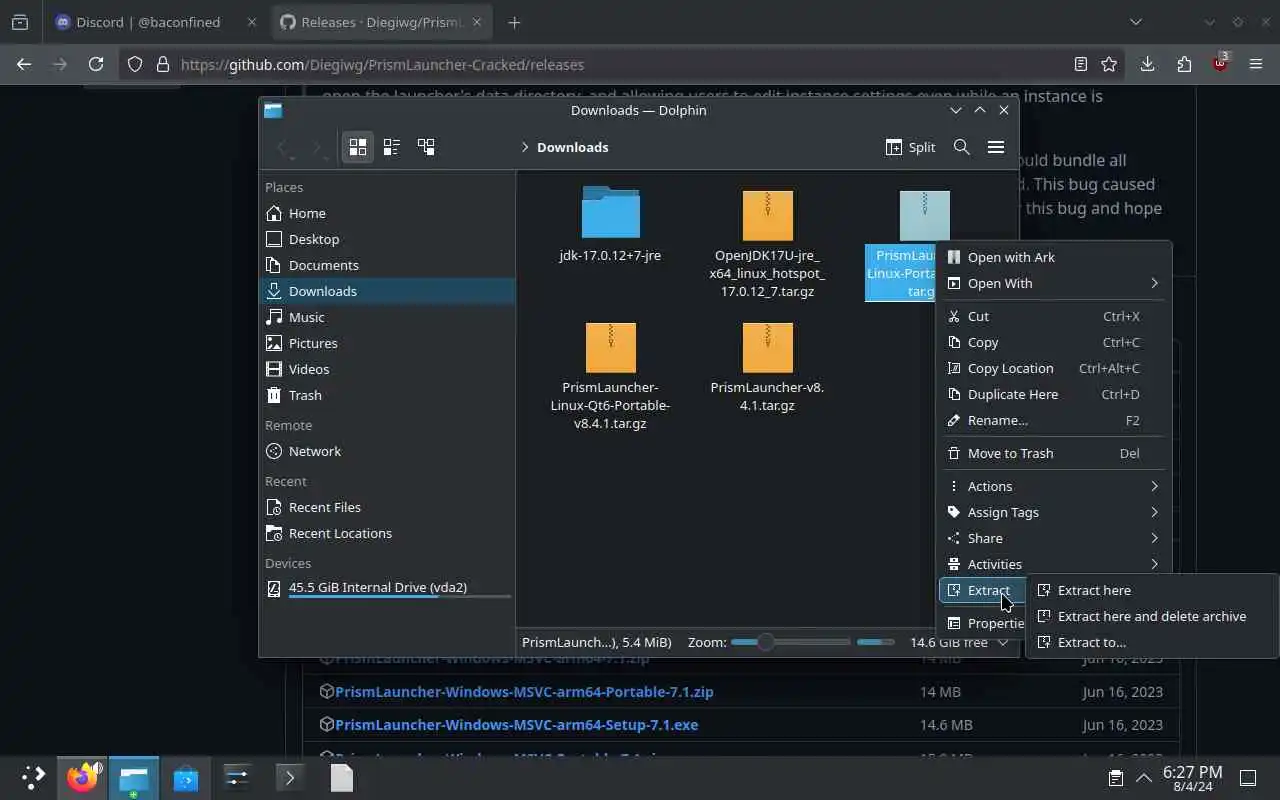Toggle reader view icon in address bar
Image resolution: width=1280 pixels, height=800 pixels.
tap(1080, 64)
